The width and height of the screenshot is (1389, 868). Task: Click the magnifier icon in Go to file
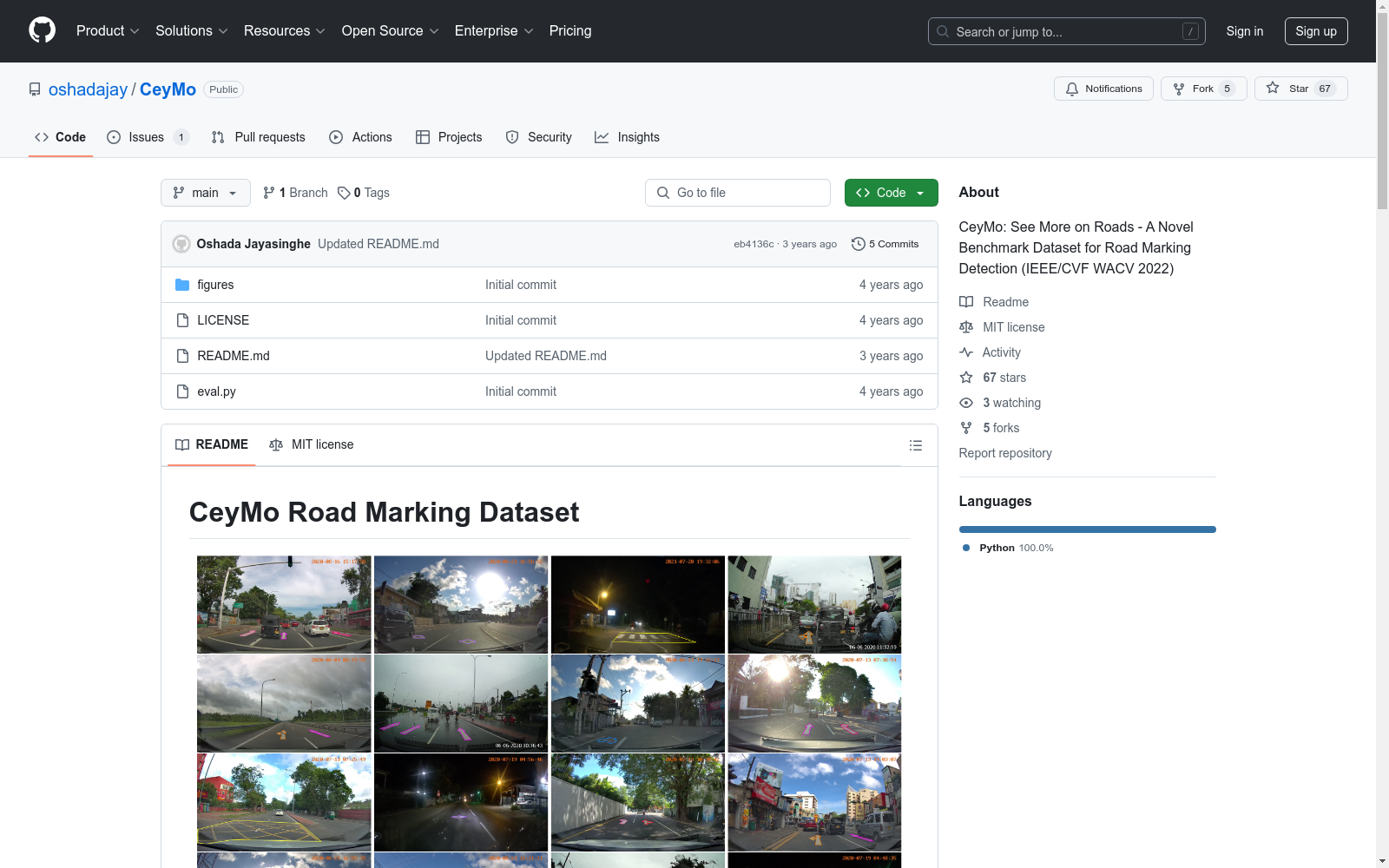coord(663,193)
